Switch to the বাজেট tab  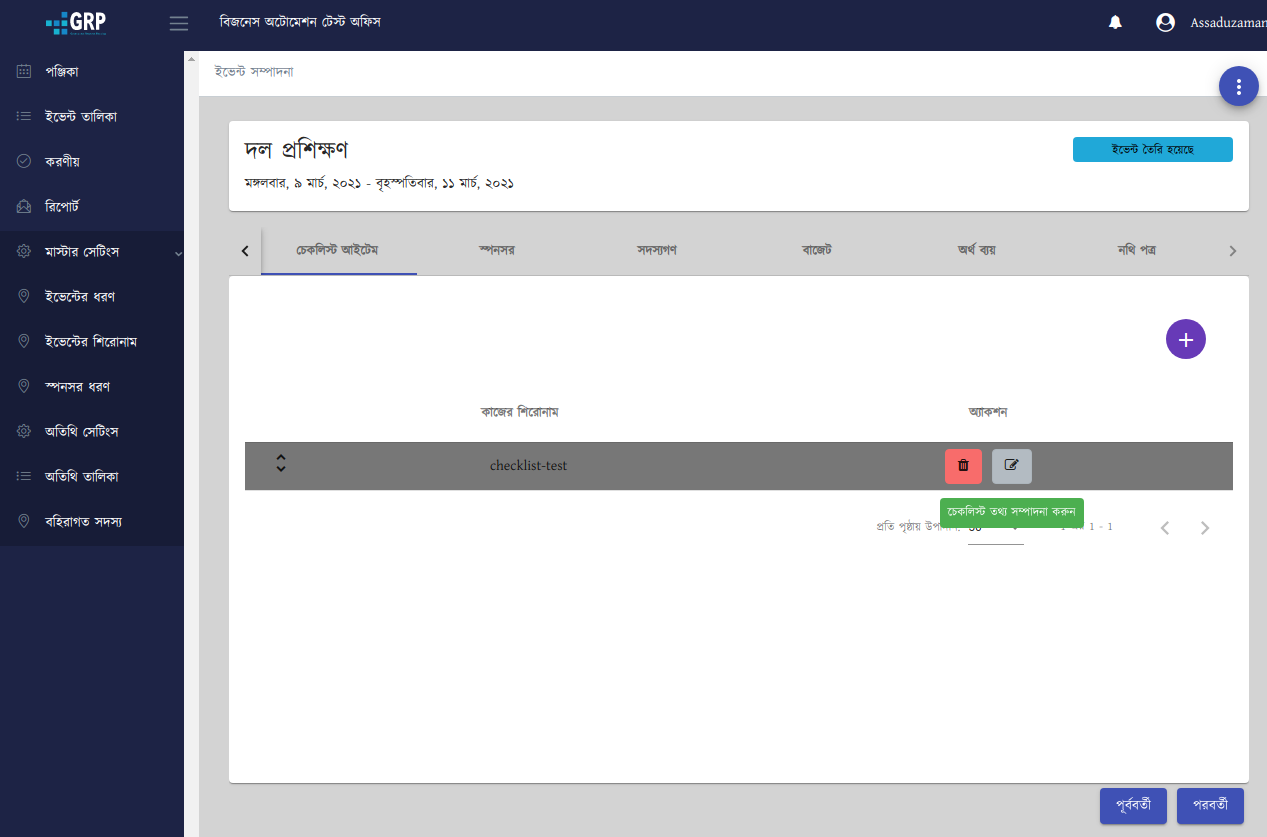[816, 250]
